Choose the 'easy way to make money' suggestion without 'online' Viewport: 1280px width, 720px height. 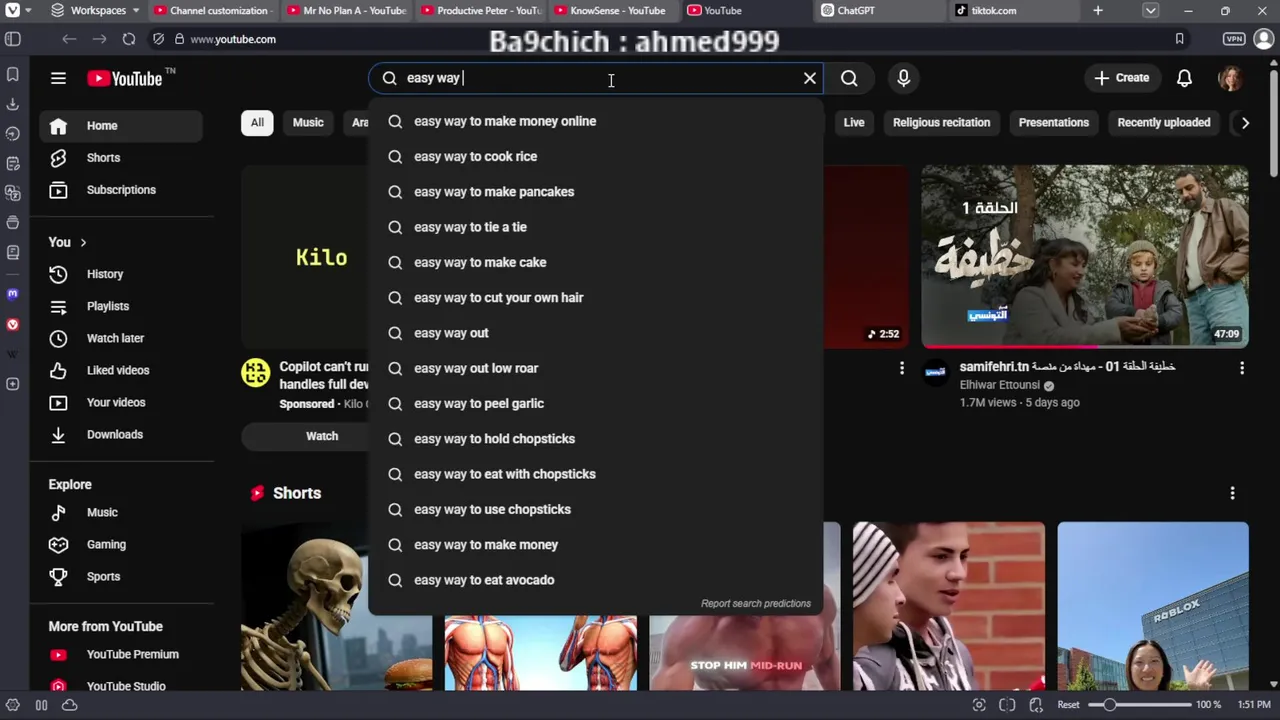595,545
